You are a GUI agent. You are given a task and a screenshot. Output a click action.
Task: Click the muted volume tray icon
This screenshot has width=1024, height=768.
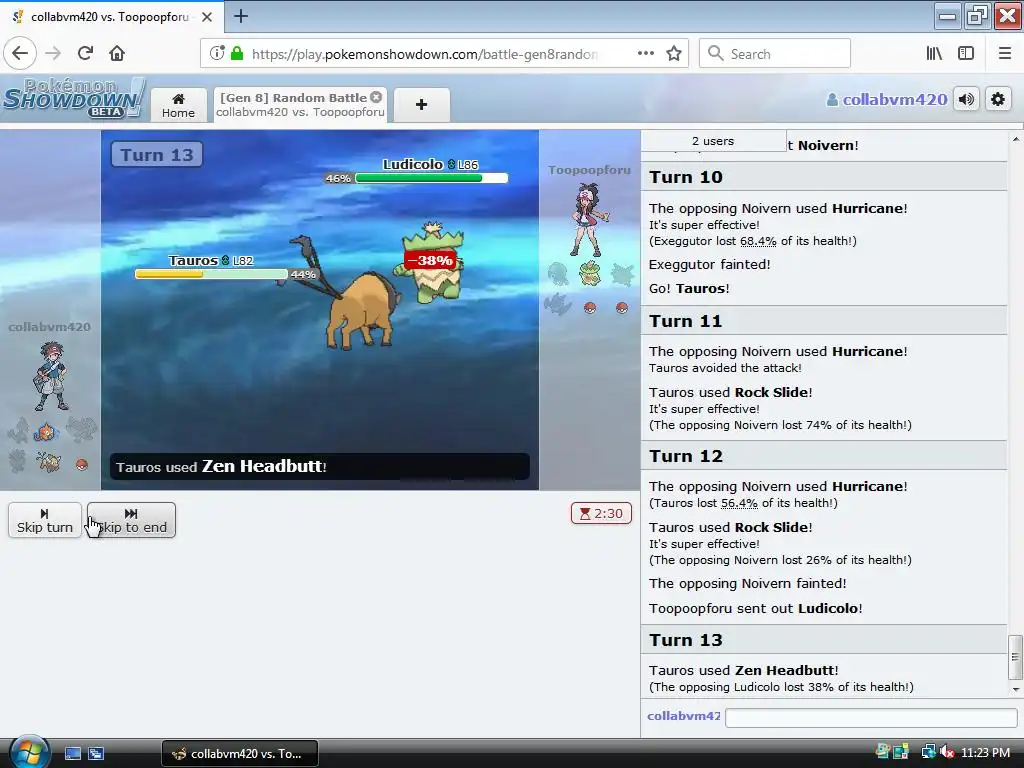[946, 752]
